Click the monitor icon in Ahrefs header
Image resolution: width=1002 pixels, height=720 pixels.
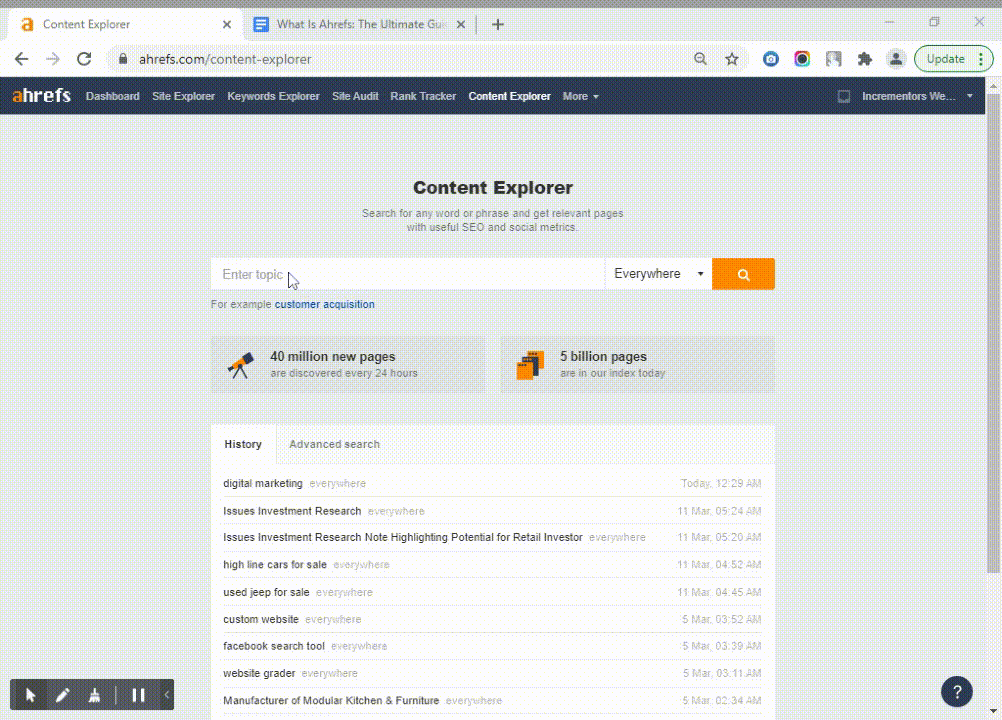click(x=844, y=96)
